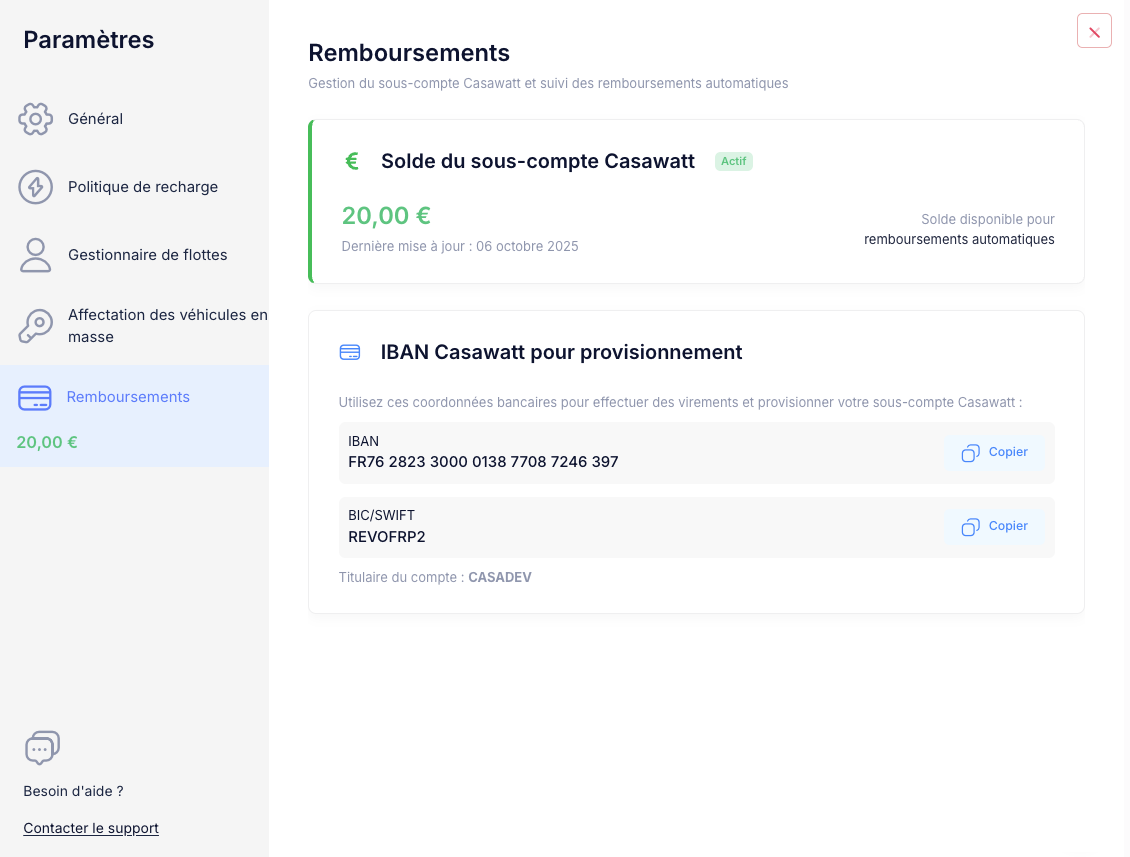Click the blue card icon beside IBAN Casawatt
Image resolution: width=1130 pixels, height=857 pixels.
point(350,352)
